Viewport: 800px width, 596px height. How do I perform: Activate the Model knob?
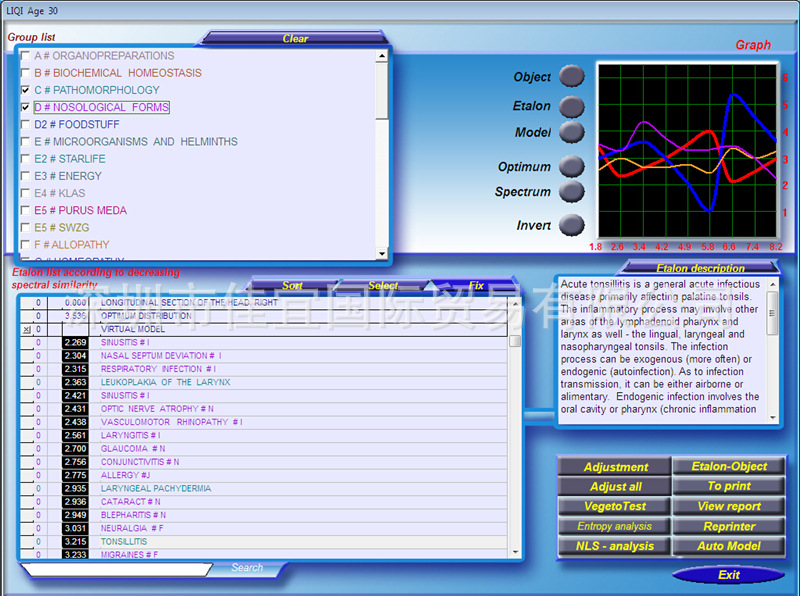click(569, 130)
